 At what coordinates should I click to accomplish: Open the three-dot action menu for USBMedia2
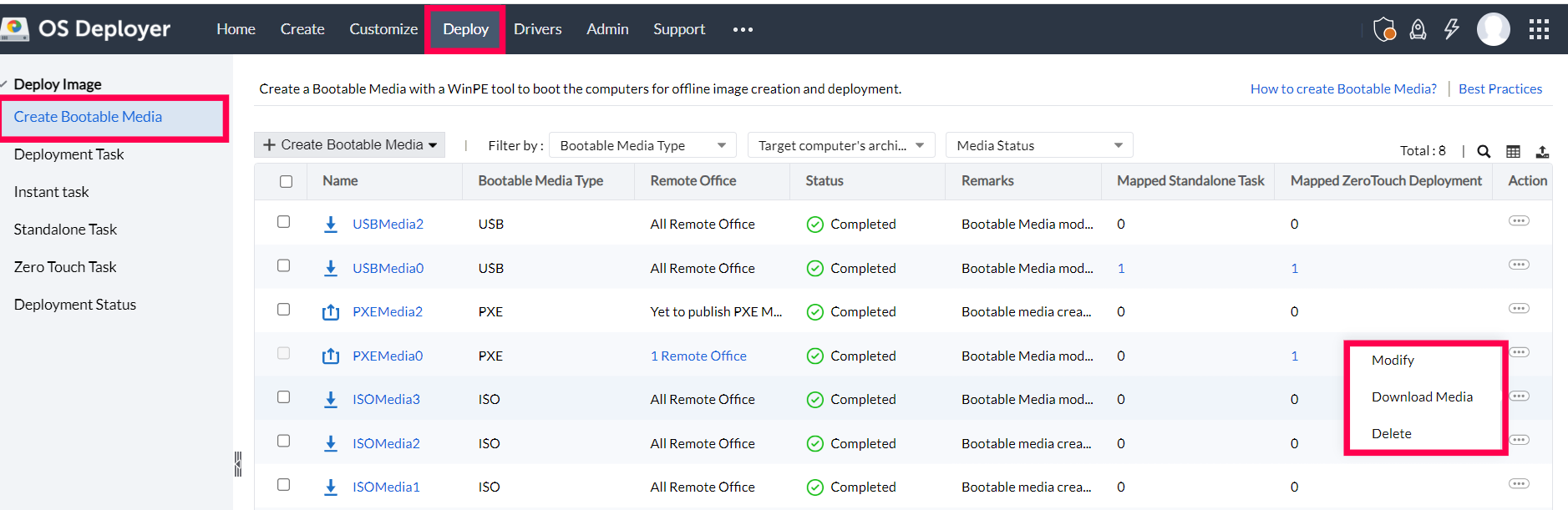coord(1519,221)
